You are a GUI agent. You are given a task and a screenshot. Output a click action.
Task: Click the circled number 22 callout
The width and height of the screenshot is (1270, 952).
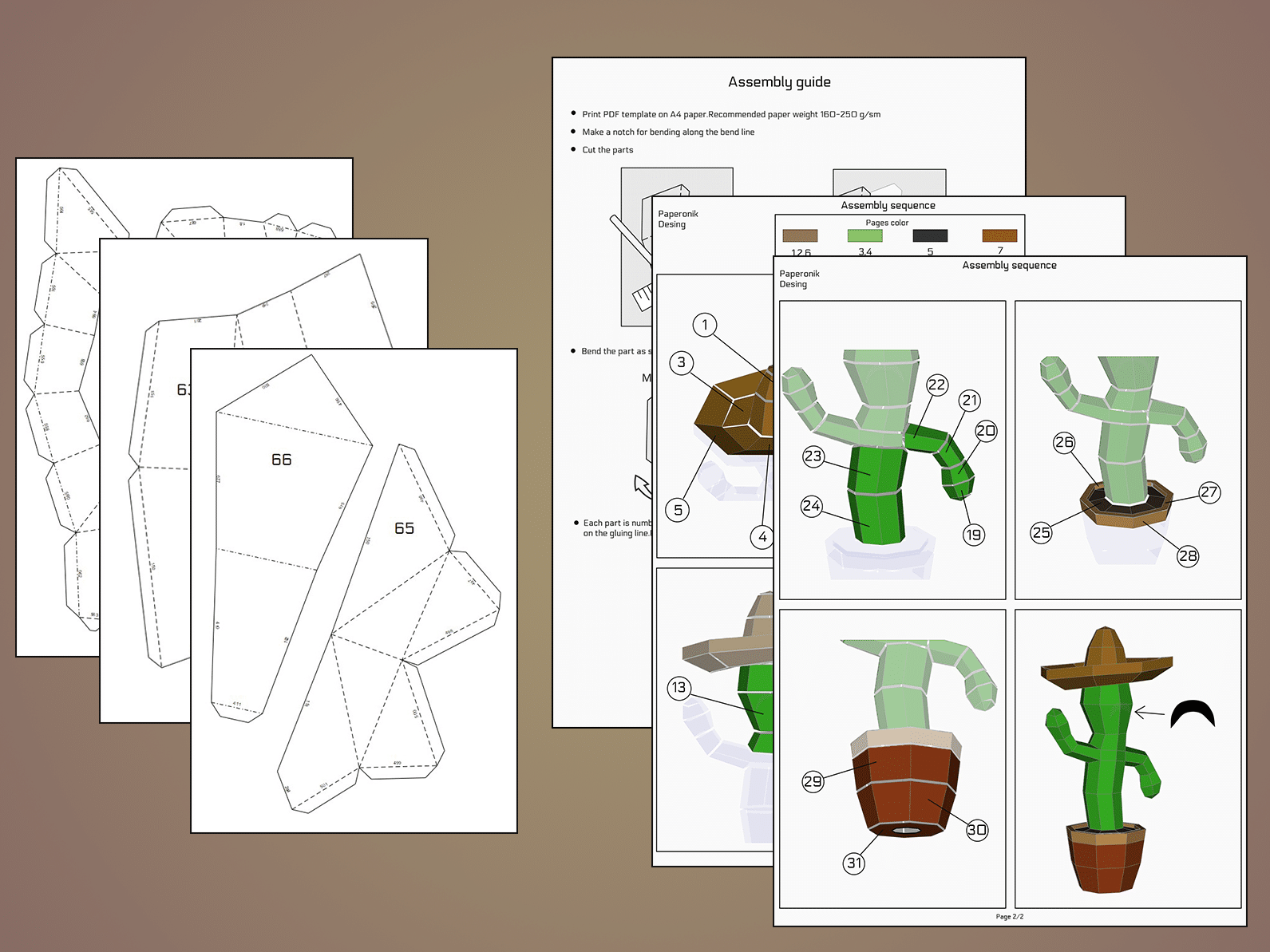(x=936, y=385)
